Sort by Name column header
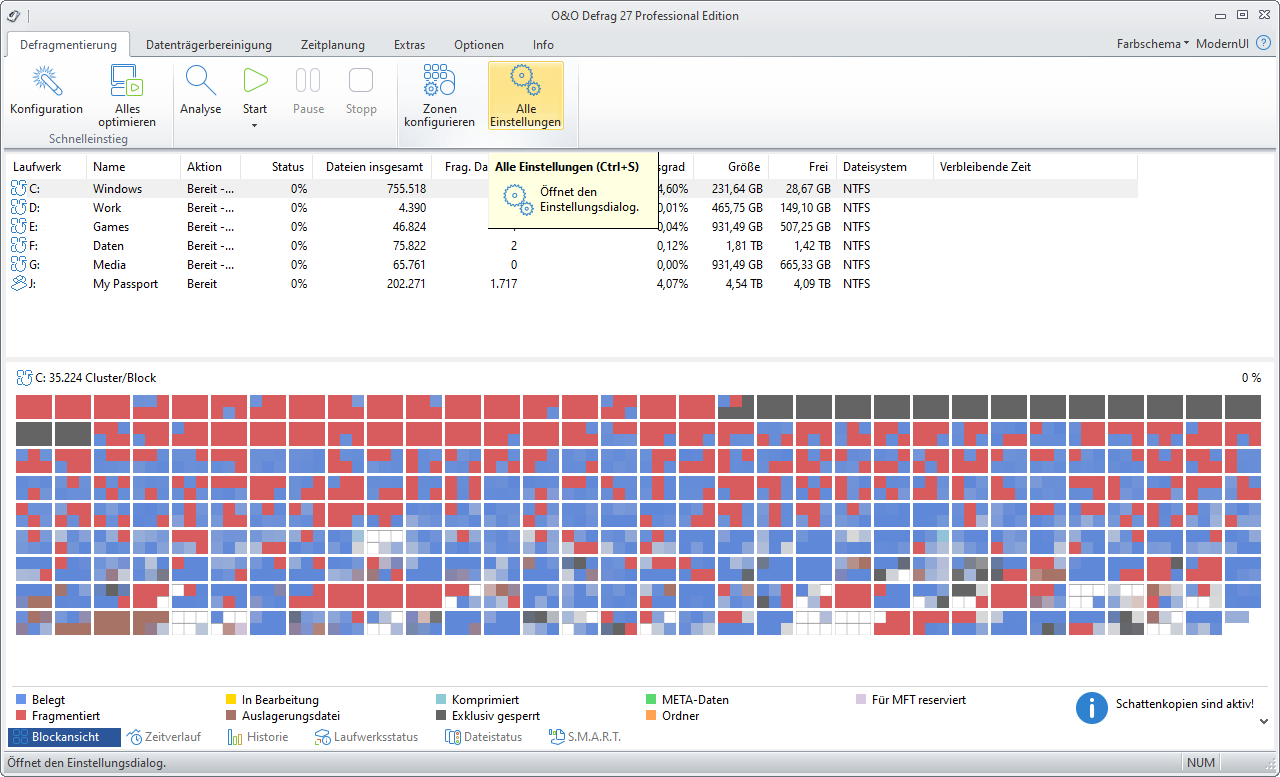The image size is (1280, 777). coord(133,167)
